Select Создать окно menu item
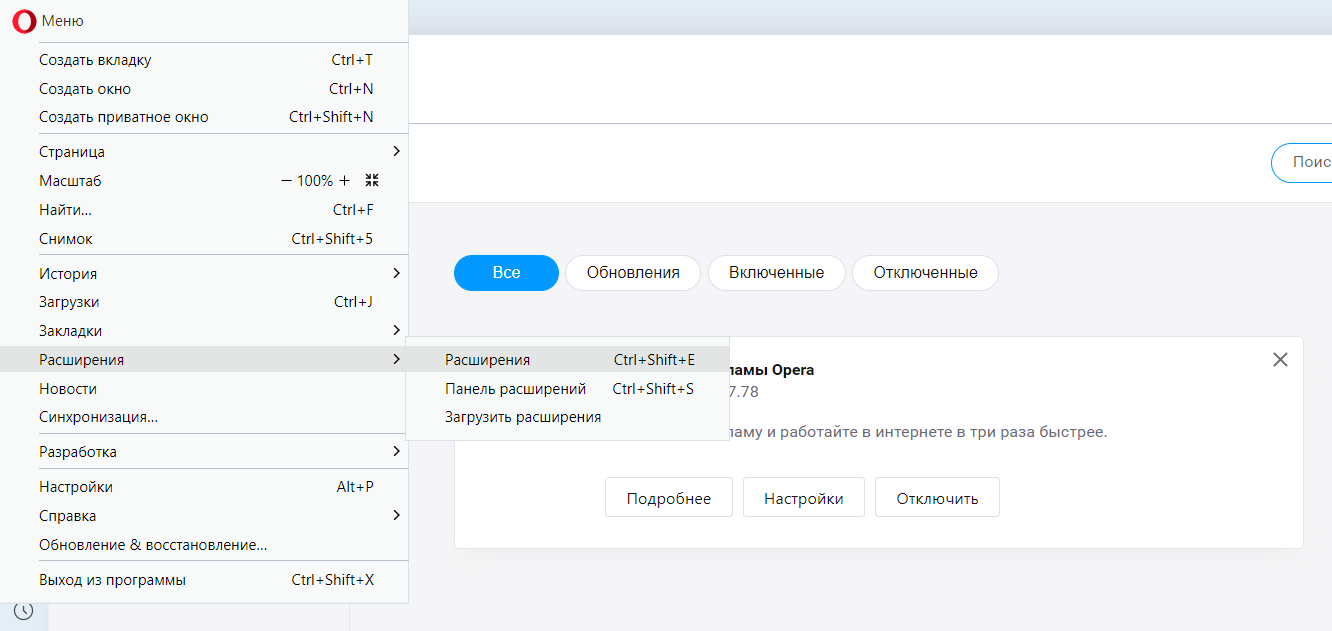 click(x=204, y=89)
